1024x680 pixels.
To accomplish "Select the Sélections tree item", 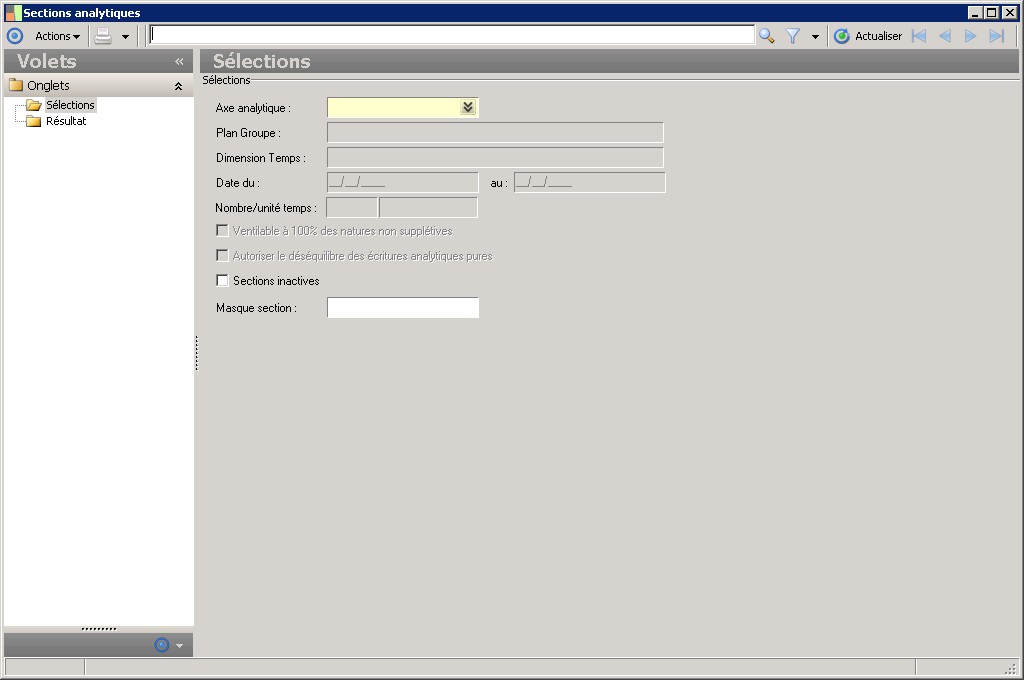I will pos(70,105).
